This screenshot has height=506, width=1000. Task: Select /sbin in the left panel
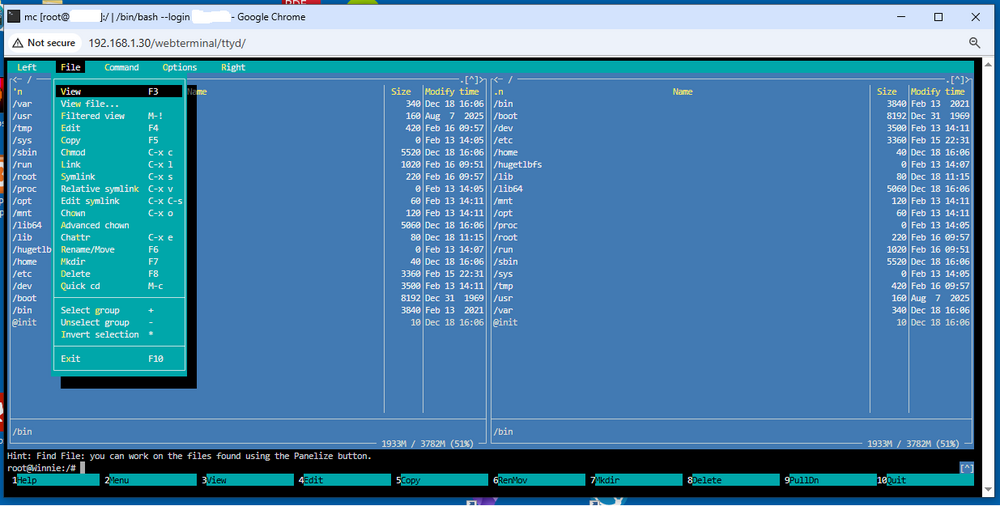(x=24, y=153)
